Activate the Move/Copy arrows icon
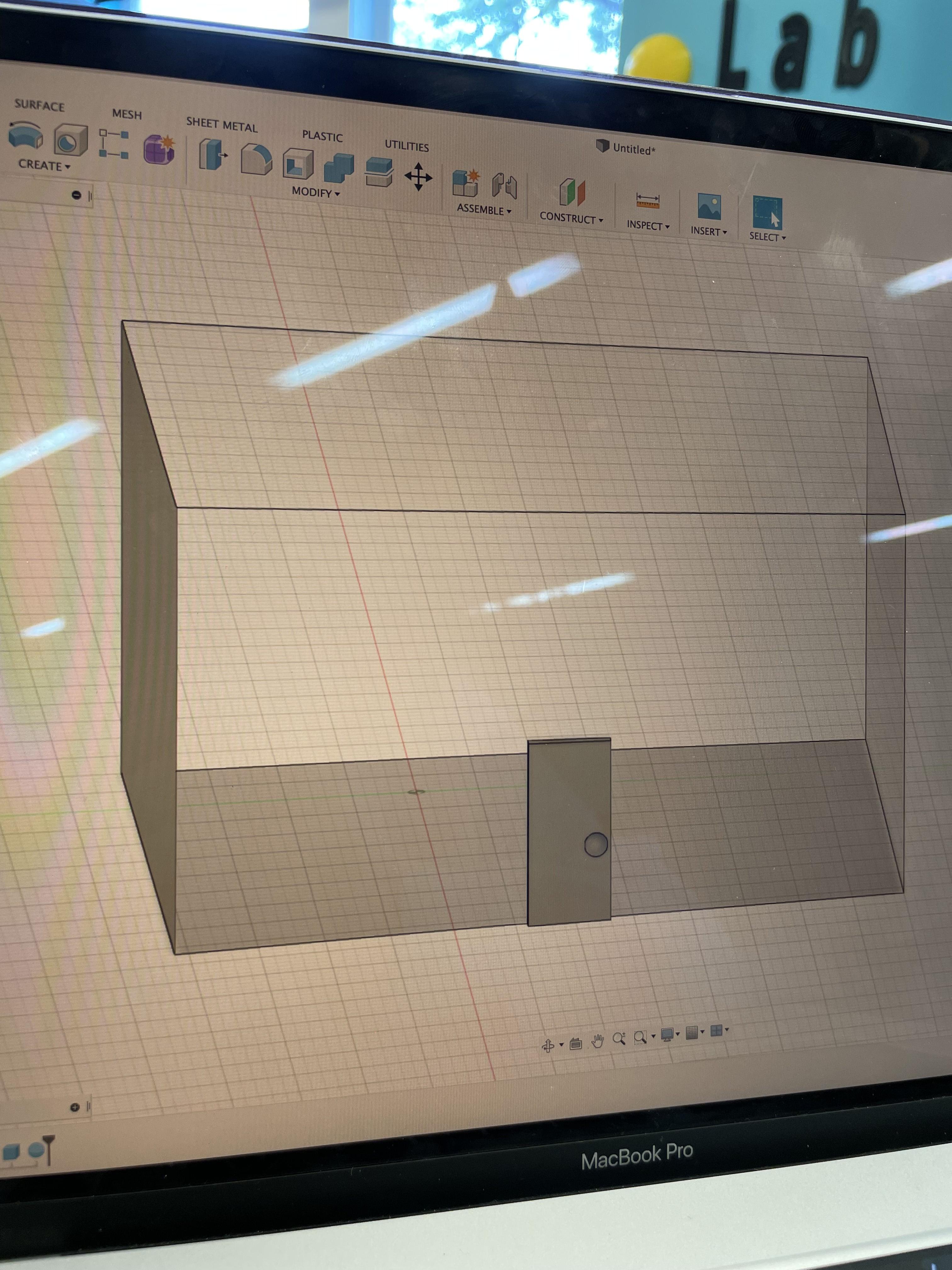The image size is (952, 1270). pos(418,177)
